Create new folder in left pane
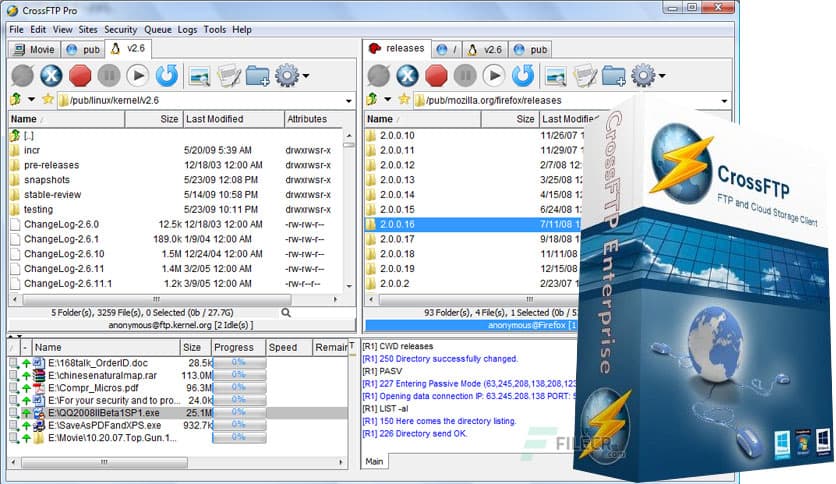This screenshot has height=484, width=836. pos(257,75)
